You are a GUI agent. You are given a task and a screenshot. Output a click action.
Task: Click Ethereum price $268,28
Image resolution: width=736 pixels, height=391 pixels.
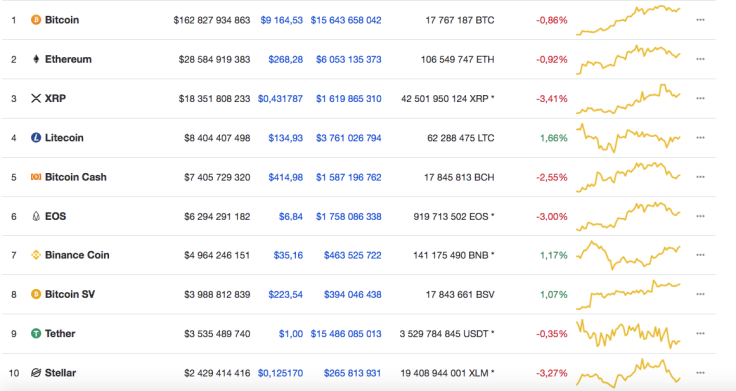click(x=285, y=60)
